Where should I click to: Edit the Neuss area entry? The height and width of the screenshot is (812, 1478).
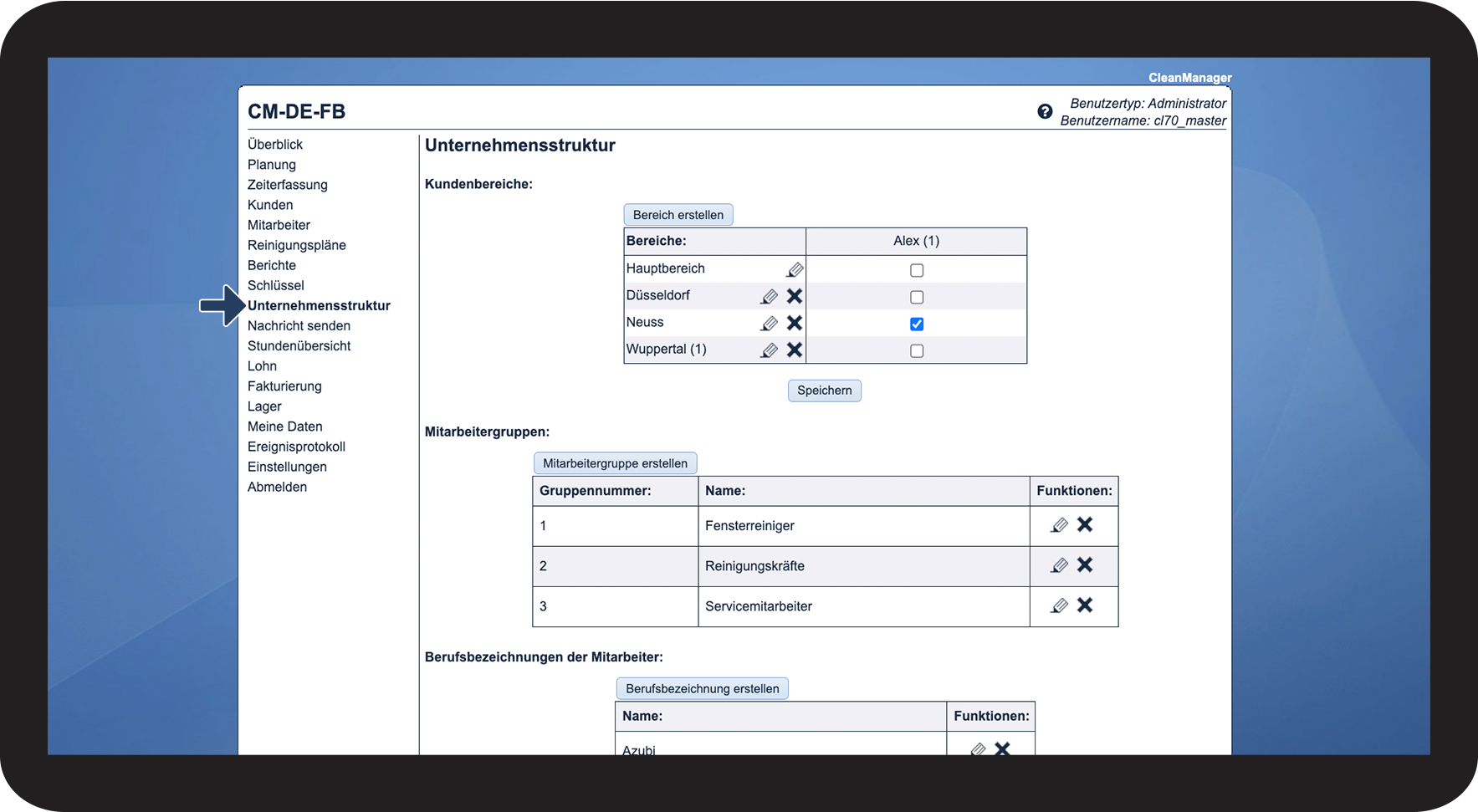(769, 324)
